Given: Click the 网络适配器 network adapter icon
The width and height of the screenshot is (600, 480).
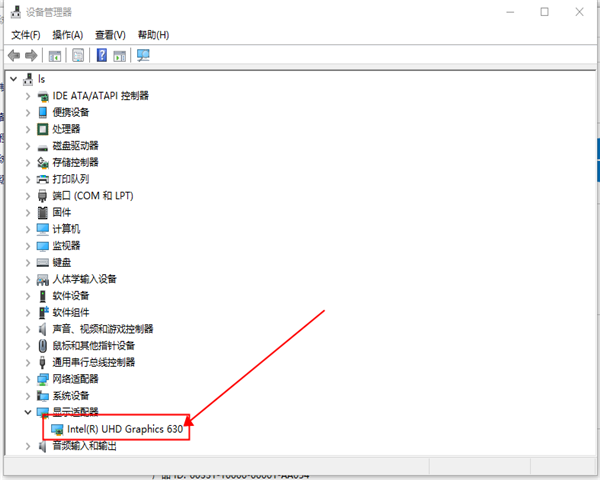Looking at the screenshot, I should (42, 379).
